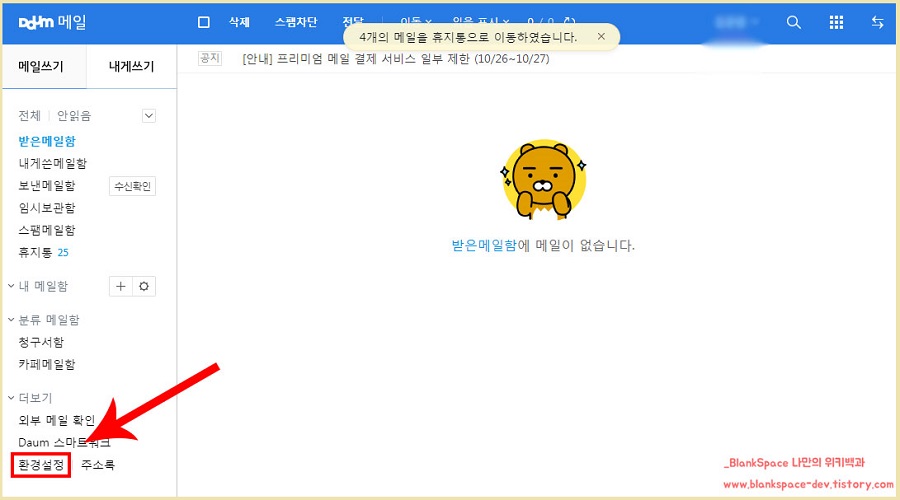Click 삭제 in the toolbar
900x500 pixels.
click(239, 22)
